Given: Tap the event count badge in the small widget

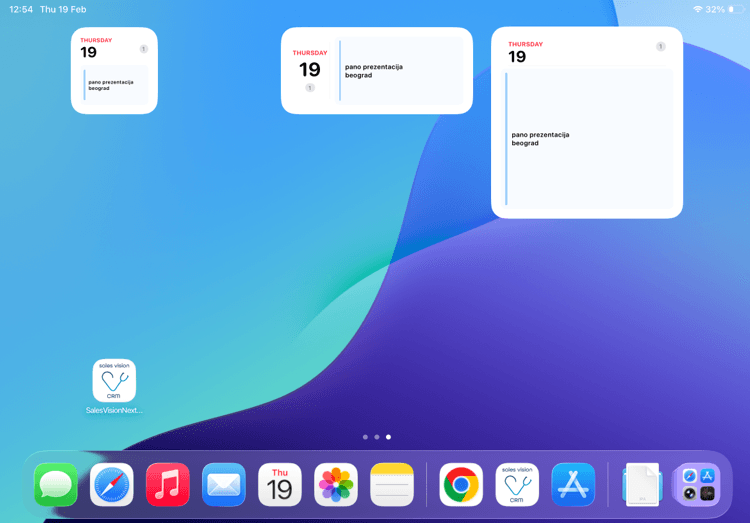Looking at the screenshot, I should 143,49.
